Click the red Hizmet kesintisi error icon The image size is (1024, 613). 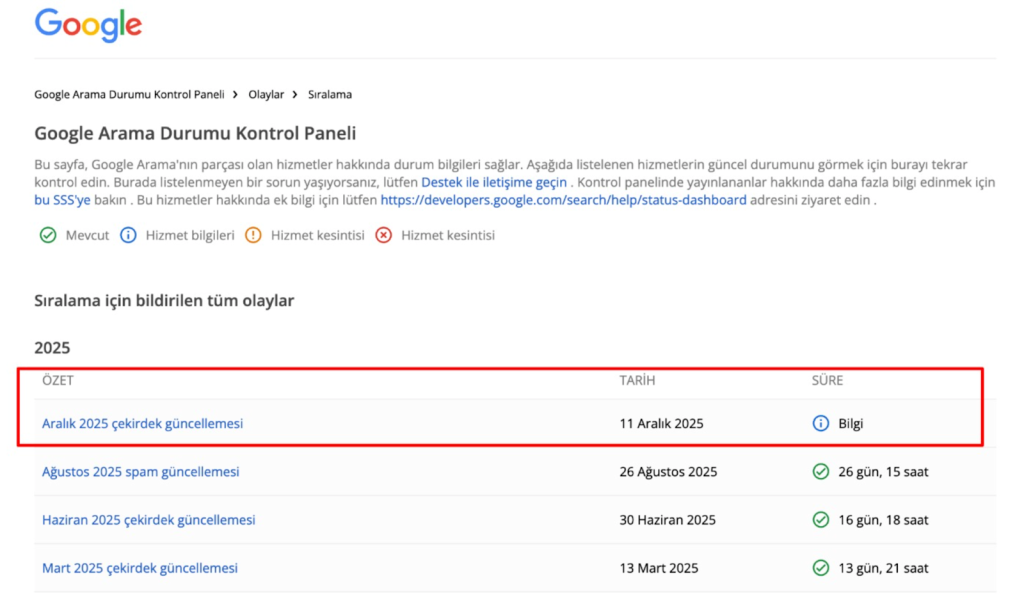click(383, 236)
